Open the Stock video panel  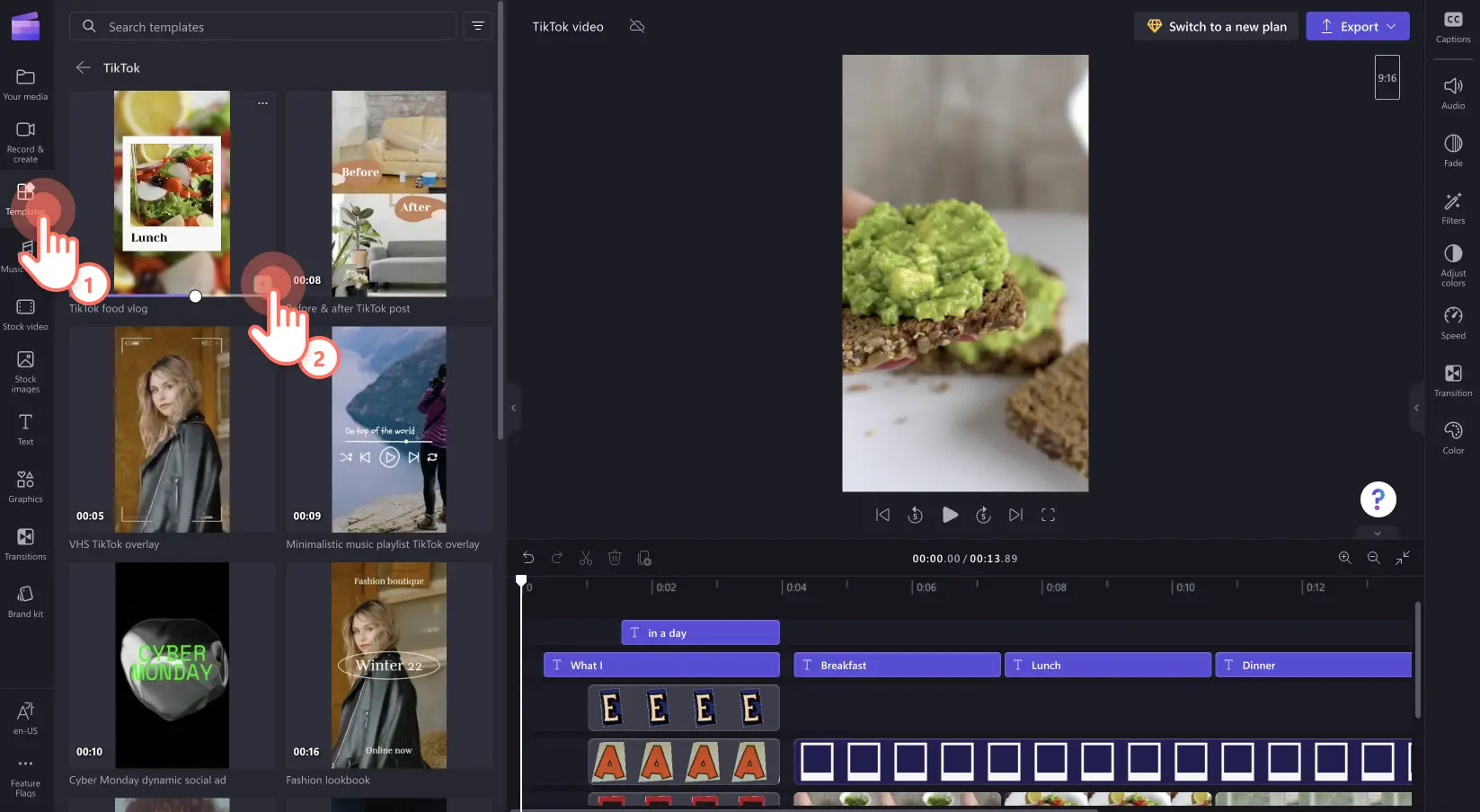26,312
